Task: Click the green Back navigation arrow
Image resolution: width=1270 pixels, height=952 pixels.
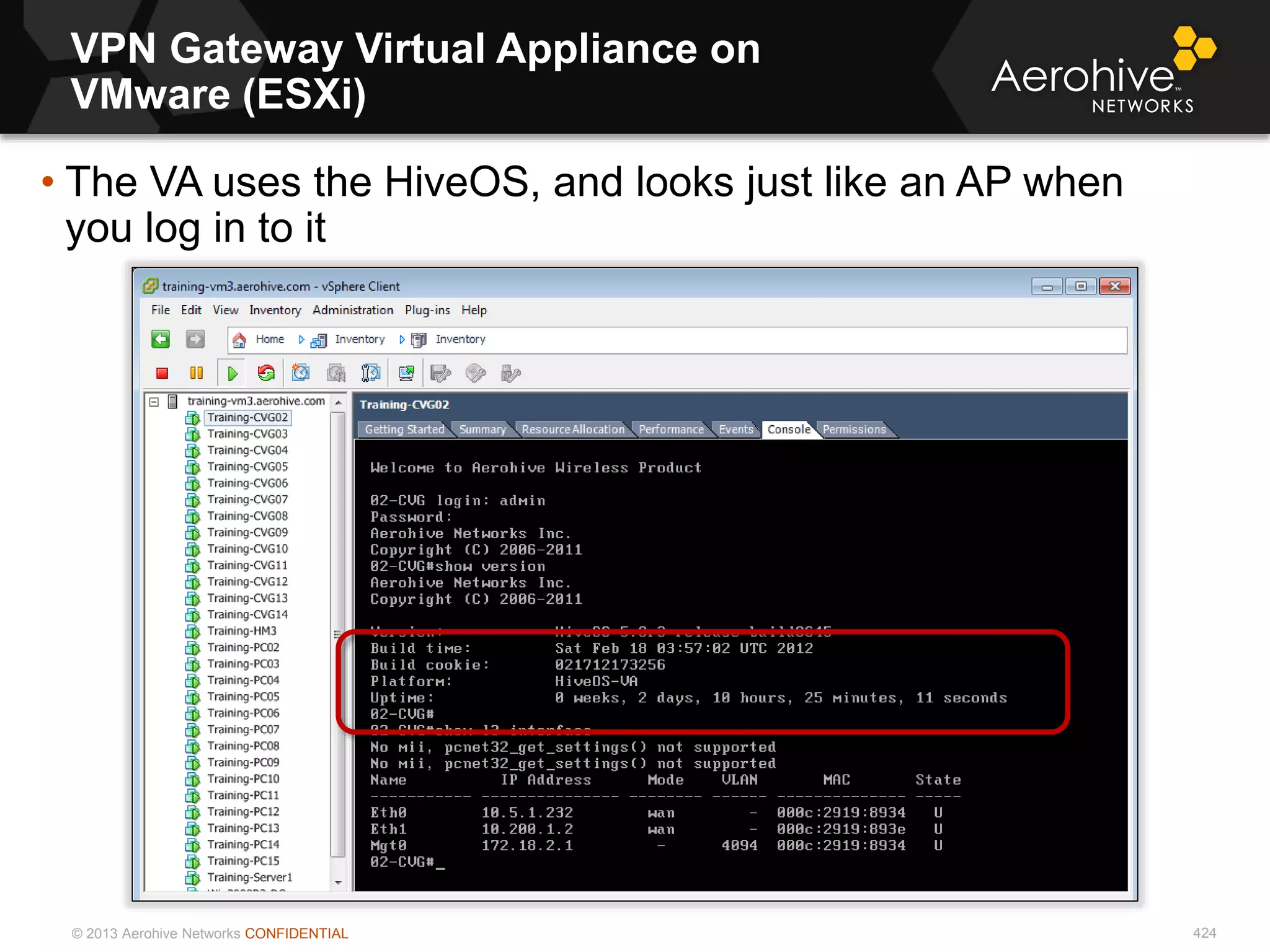Action: [161, 339]
